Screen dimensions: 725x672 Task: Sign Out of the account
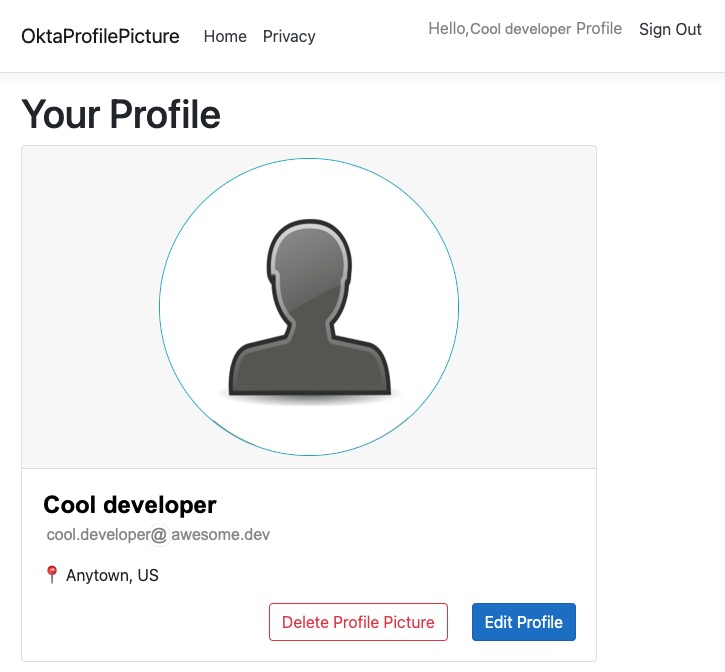click(670, 29)
